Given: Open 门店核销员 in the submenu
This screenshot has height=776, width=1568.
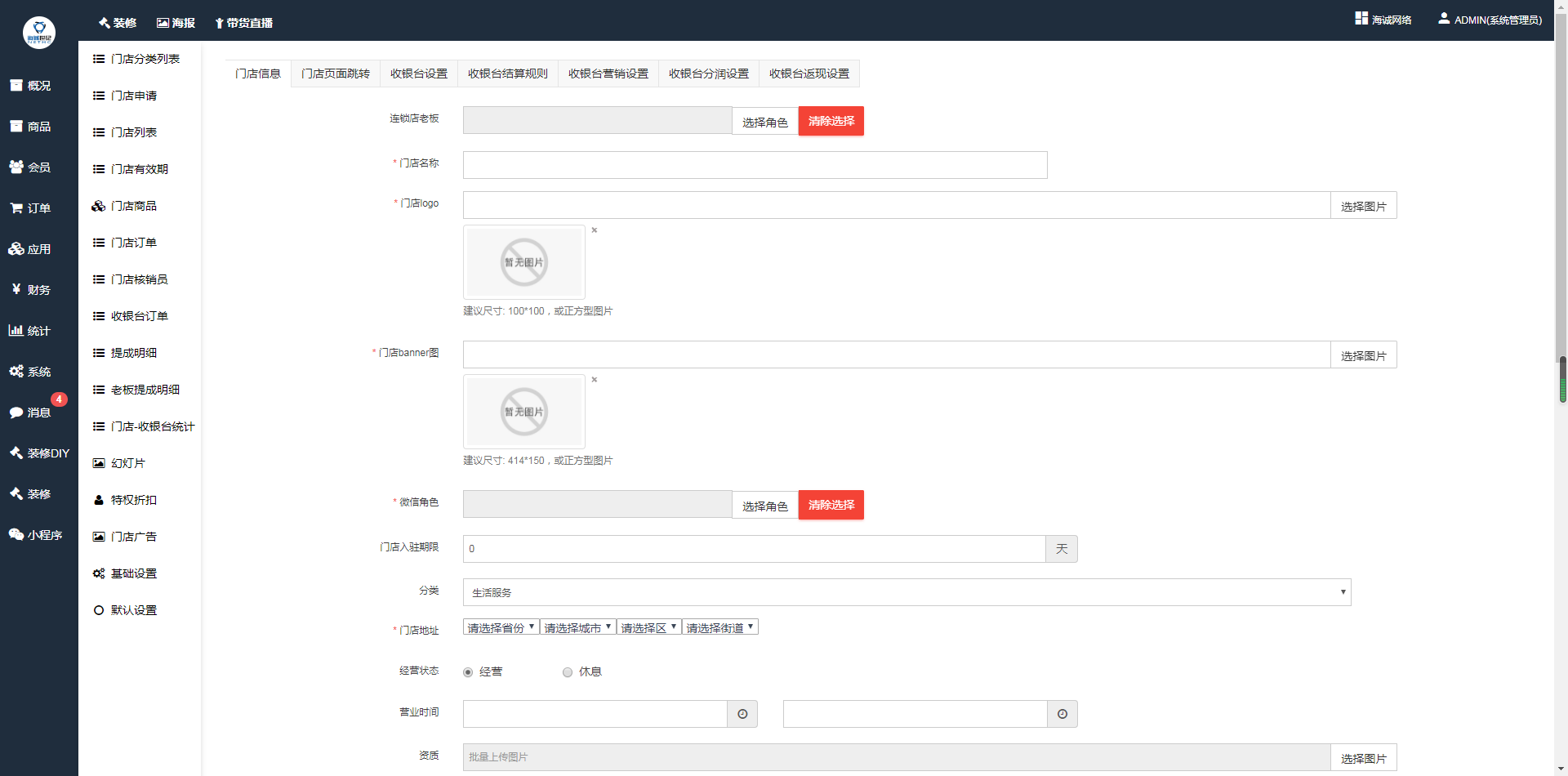Looking at the screenshot, I should 140,279.
